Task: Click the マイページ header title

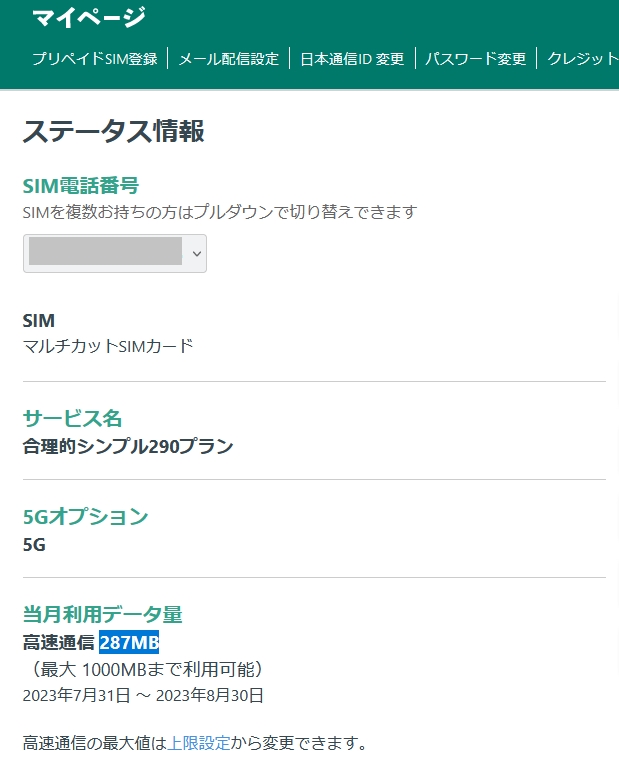Action: [x=89, y=17]
